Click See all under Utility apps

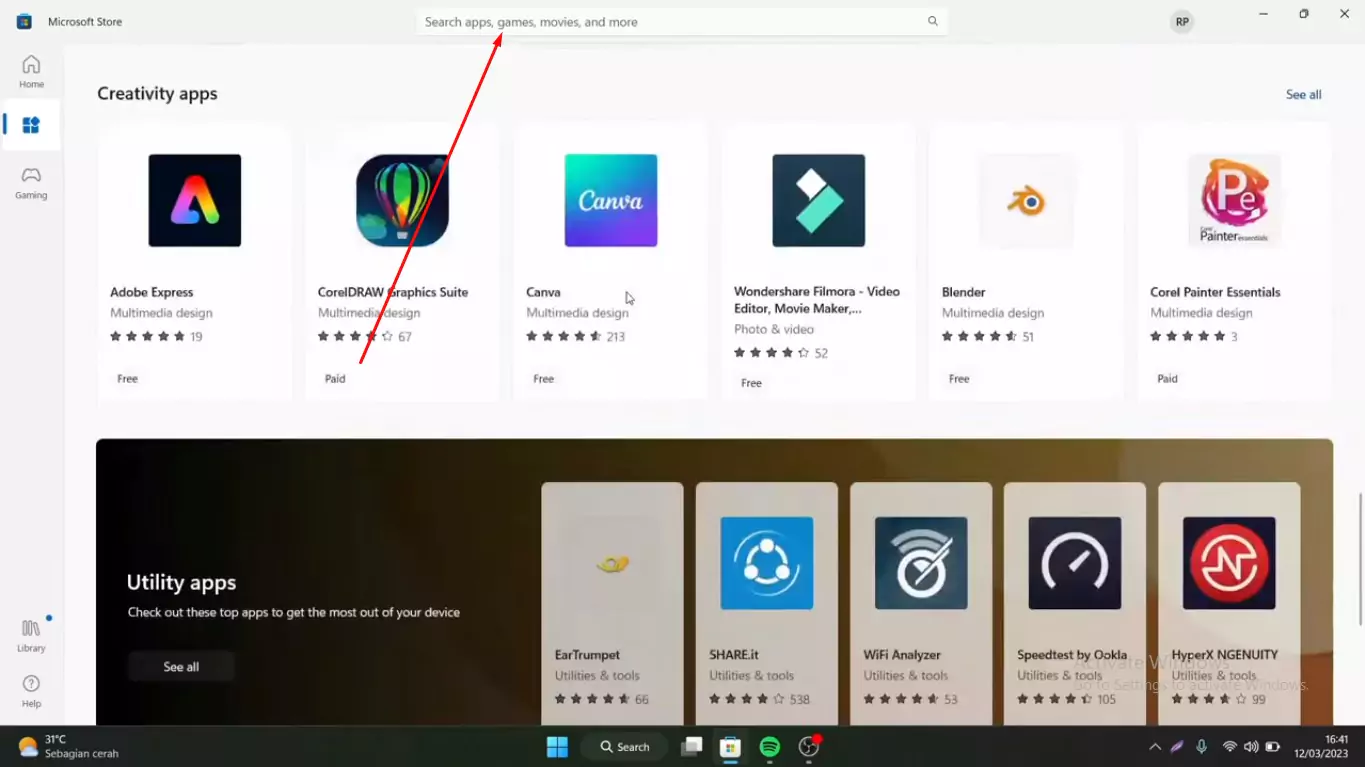(x=181, y=666)
